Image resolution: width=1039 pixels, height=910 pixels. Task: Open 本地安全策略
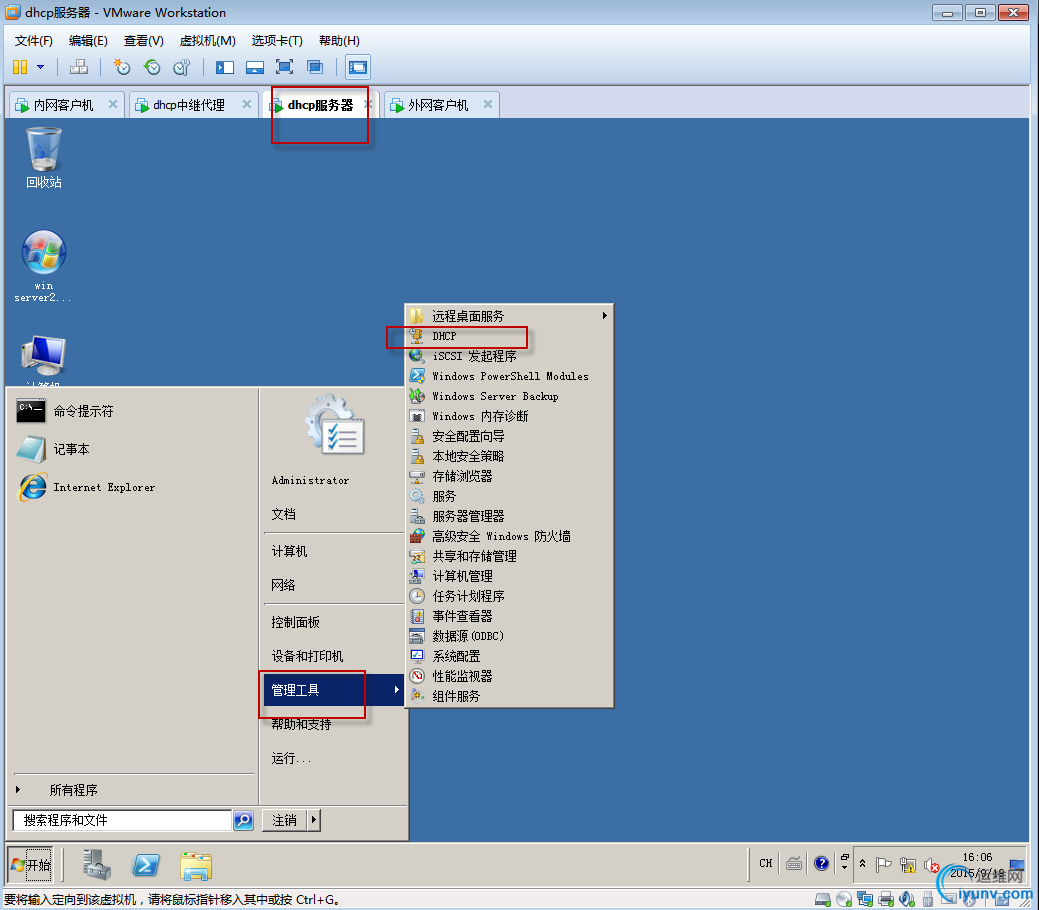pos(509,456)
